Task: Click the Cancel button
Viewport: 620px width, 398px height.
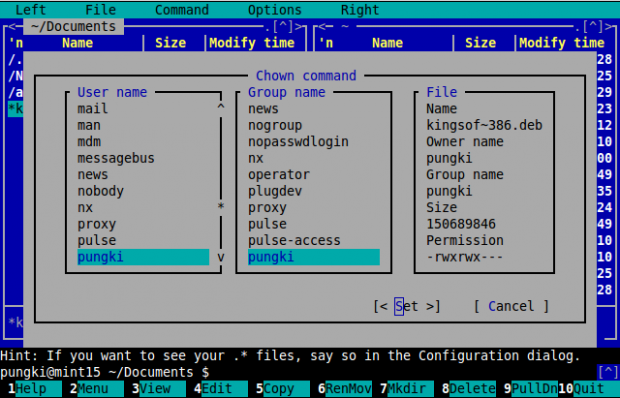Action: (x=511, y=306)
